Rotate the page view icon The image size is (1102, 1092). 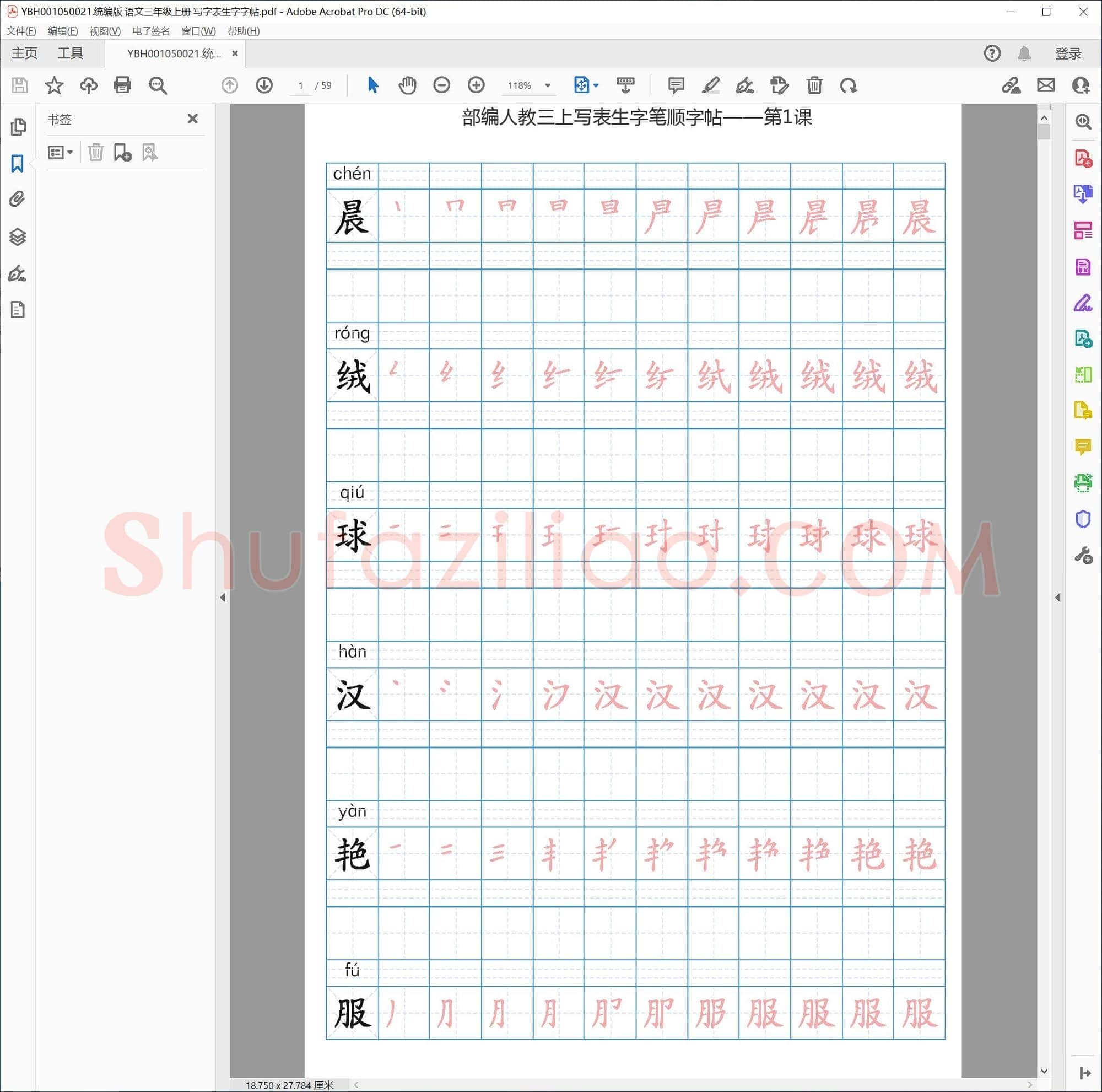848,85
